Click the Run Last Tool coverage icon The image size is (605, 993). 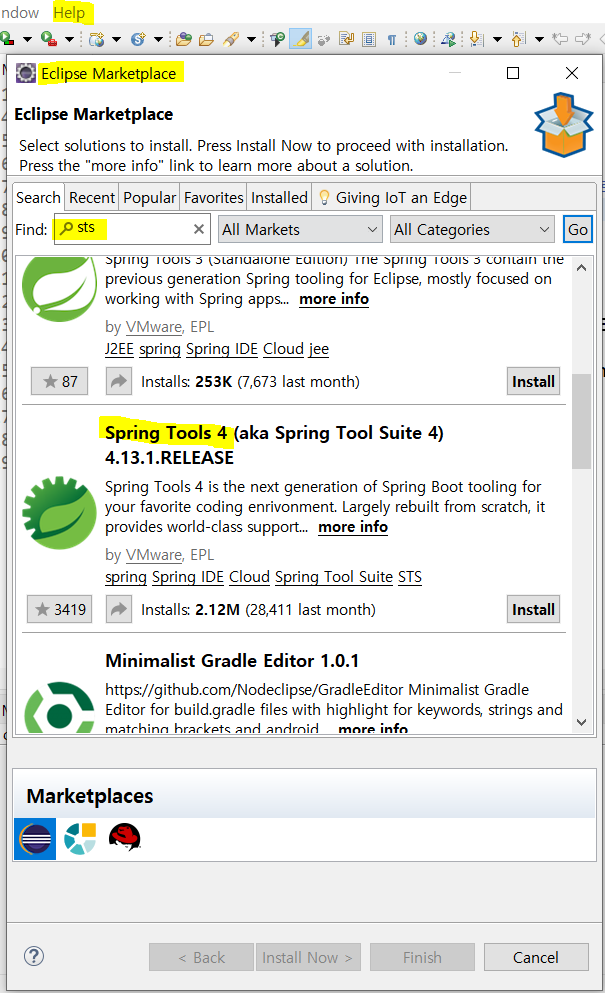point(49,39)
